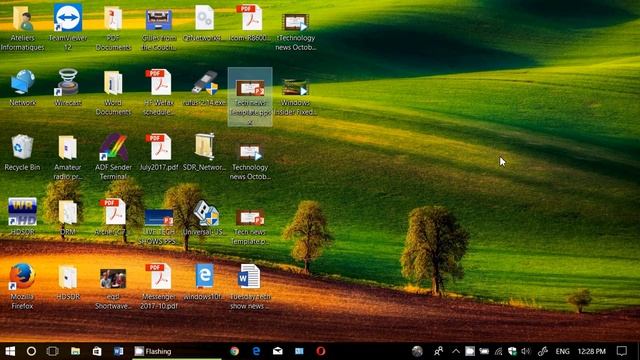Open the Word Documents folder
The width and height of the screenshot is (640, 360).
[113, 93]
